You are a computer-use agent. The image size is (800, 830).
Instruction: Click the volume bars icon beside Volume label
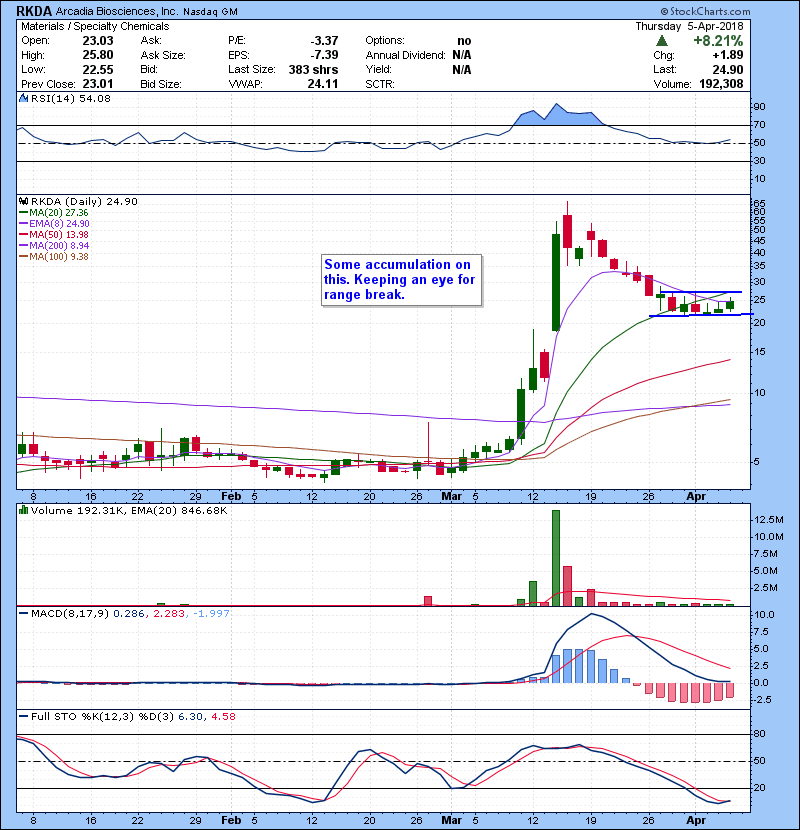point(23,511)
